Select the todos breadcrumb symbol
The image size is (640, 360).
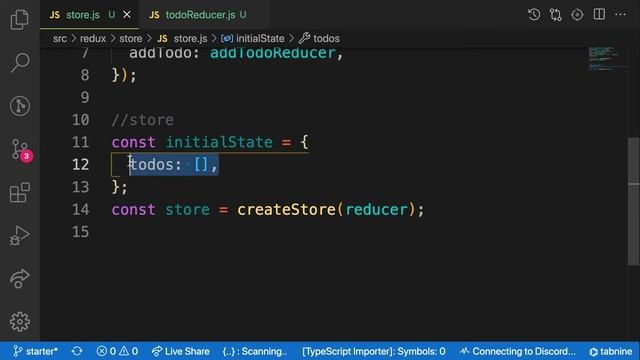click(x=319, y=38)
